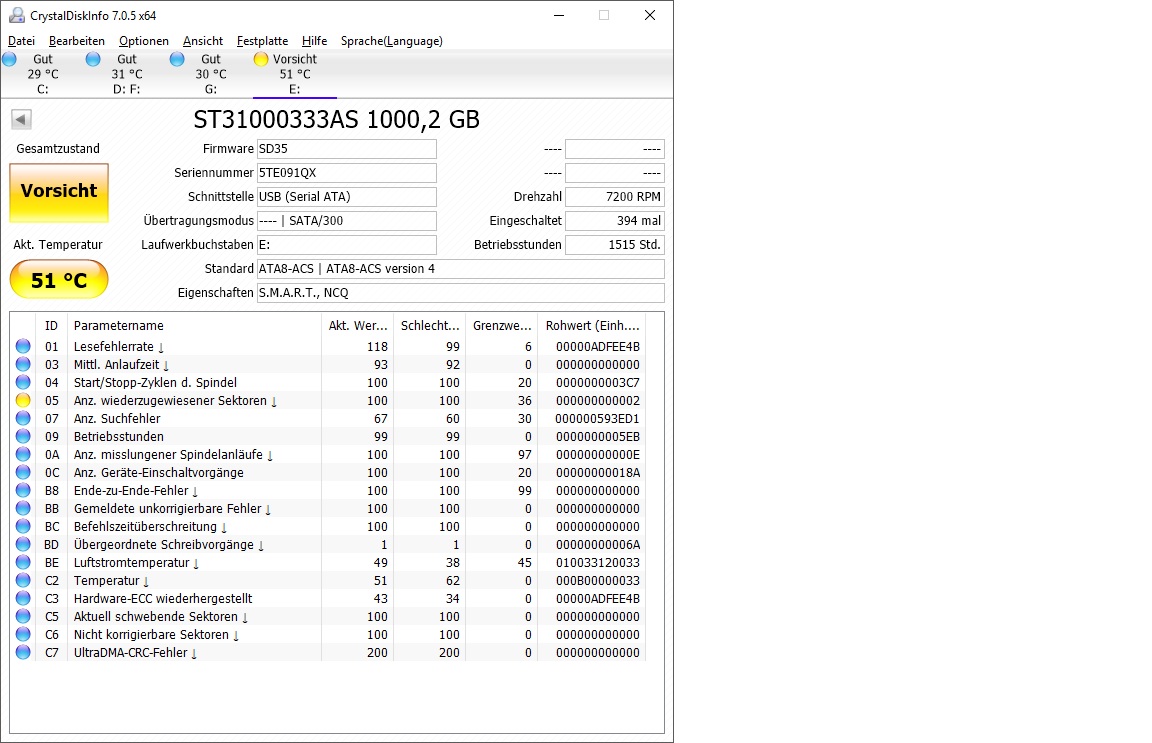Click the Rohwert column header
Viewport: 1152px width, 743px height.
point(591,326)
